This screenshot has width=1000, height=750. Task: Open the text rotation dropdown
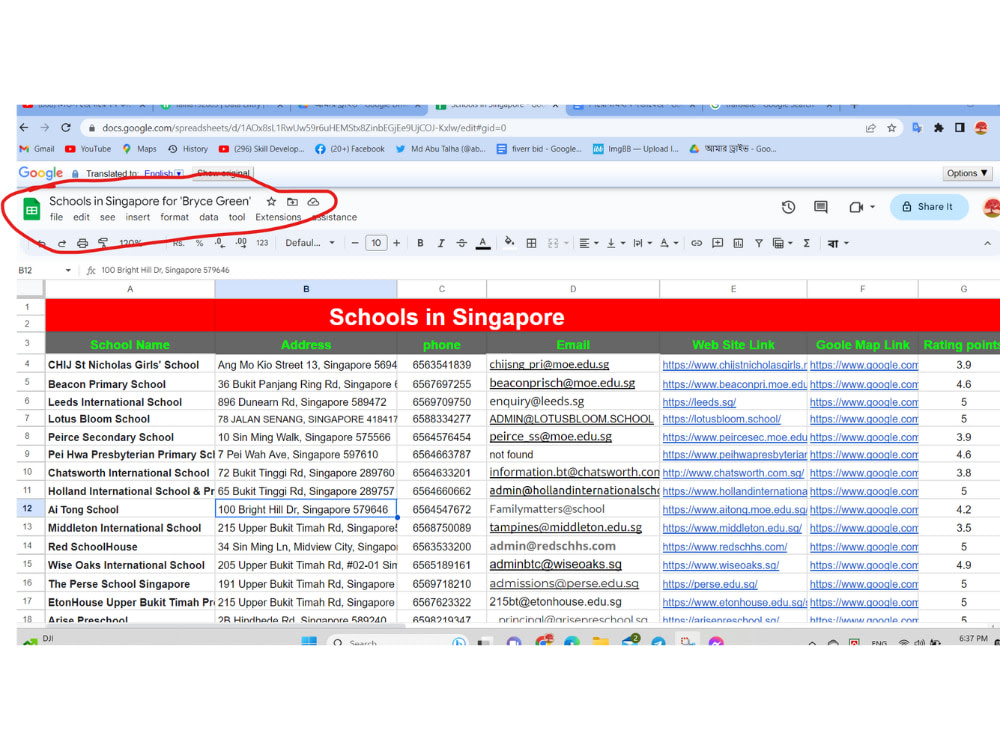[669, 243]
